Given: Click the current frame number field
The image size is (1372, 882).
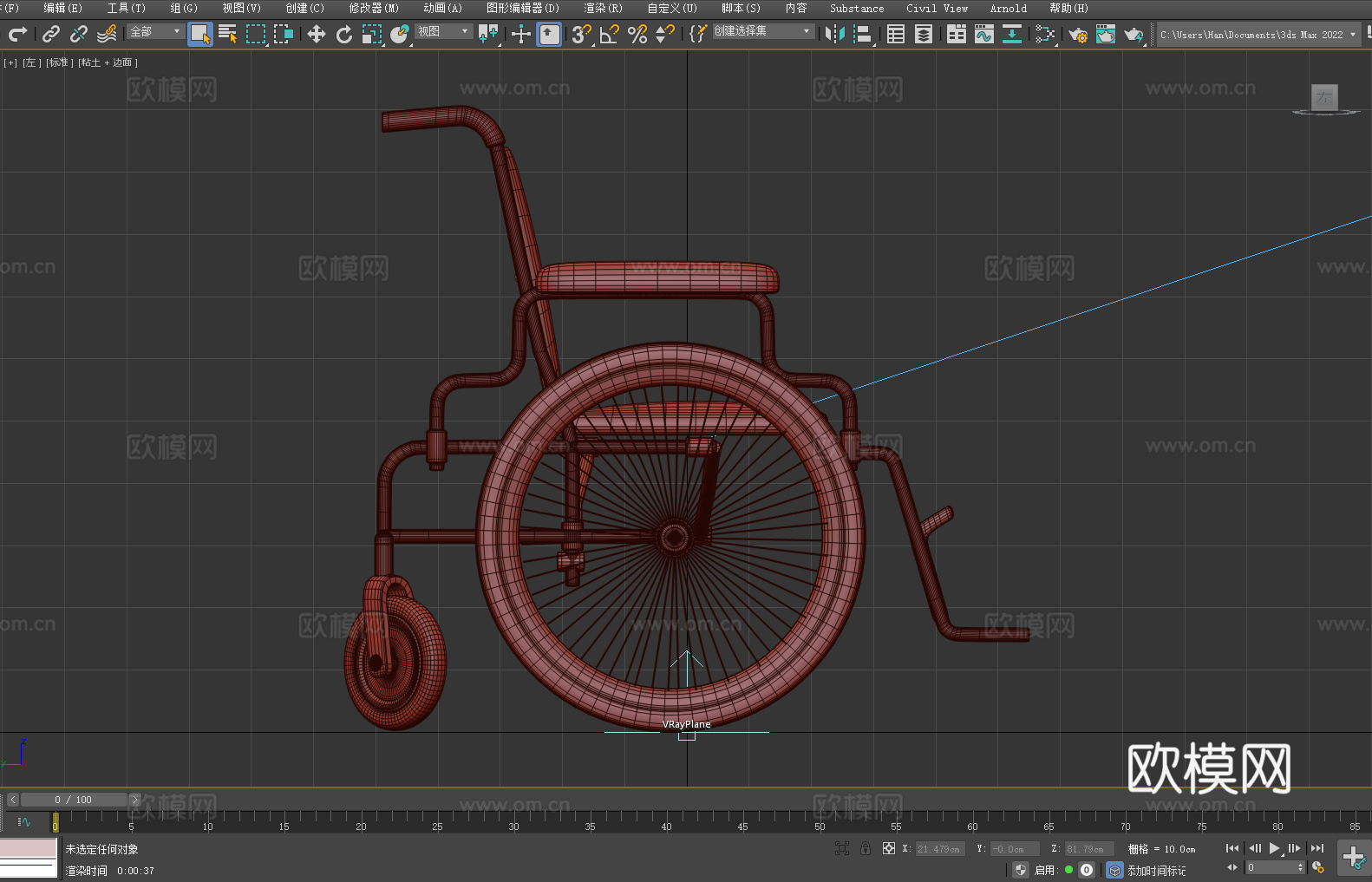Looking at the screenshot, I should (x=1271, y=867).
